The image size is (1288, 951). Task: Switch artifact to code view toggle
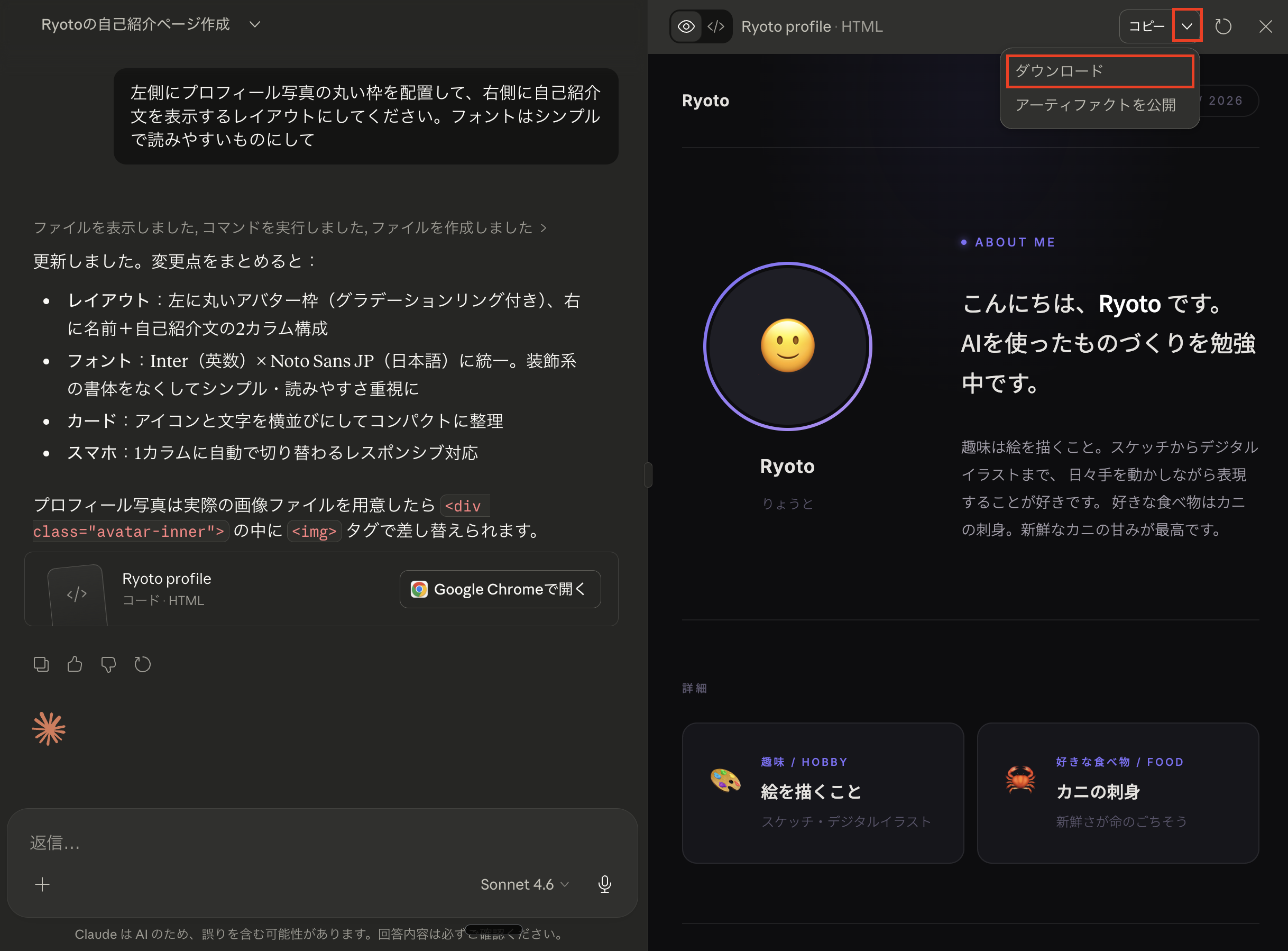[x=716, y=26]
